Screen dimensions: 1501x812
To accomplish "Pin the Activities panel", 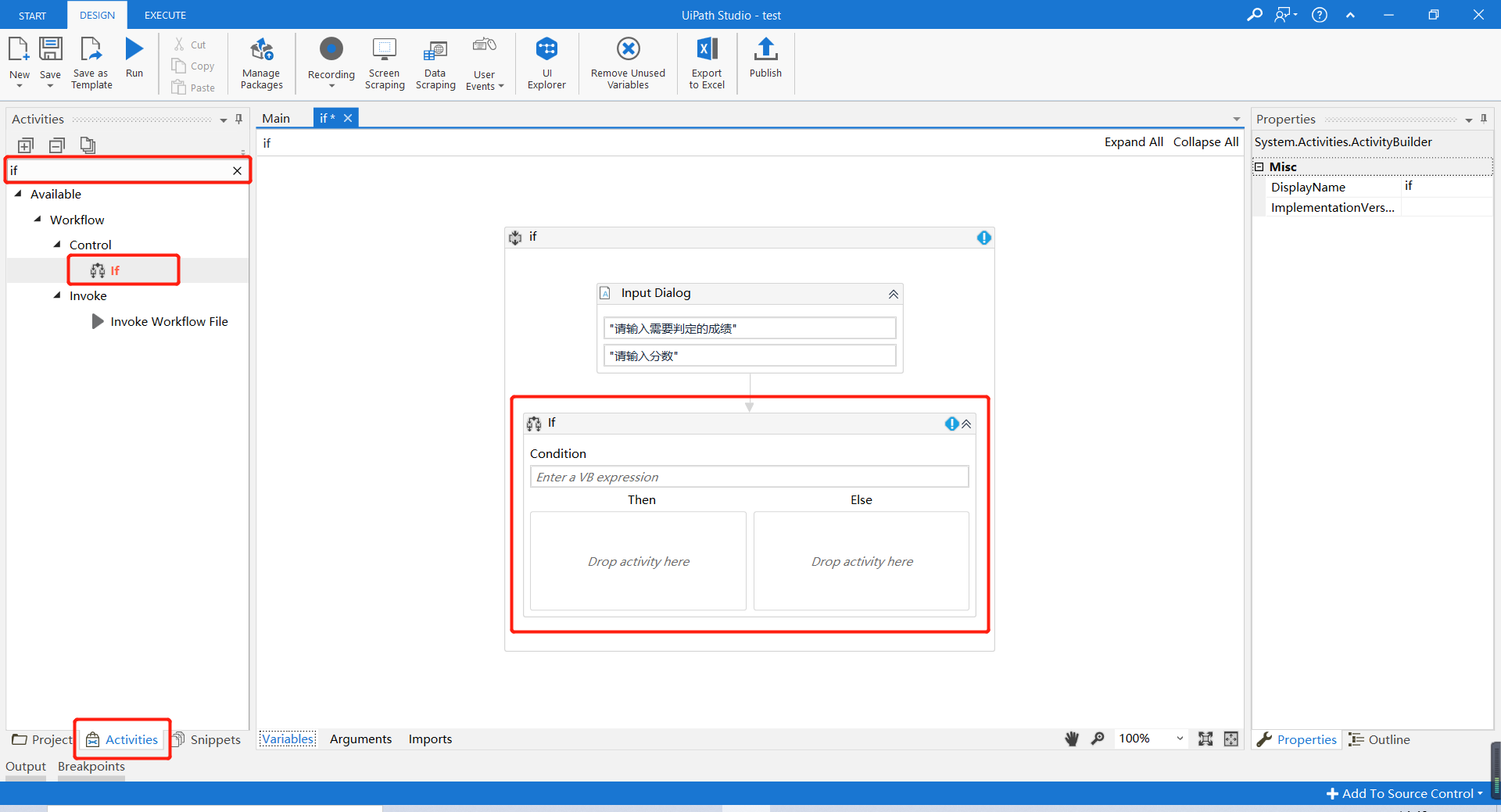I will pyautogui.click(x=238, y=119).
